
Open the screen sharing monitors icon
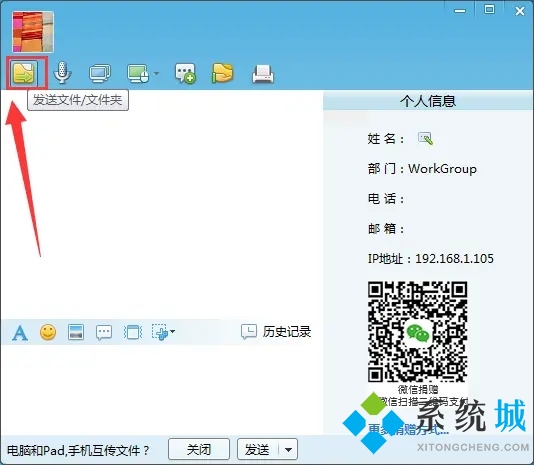tap(100, 74)
